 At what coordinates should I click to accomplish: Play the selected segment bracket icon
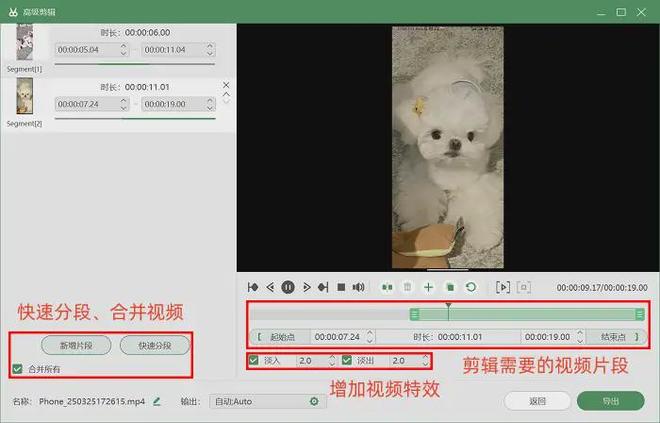coord(503,287)
